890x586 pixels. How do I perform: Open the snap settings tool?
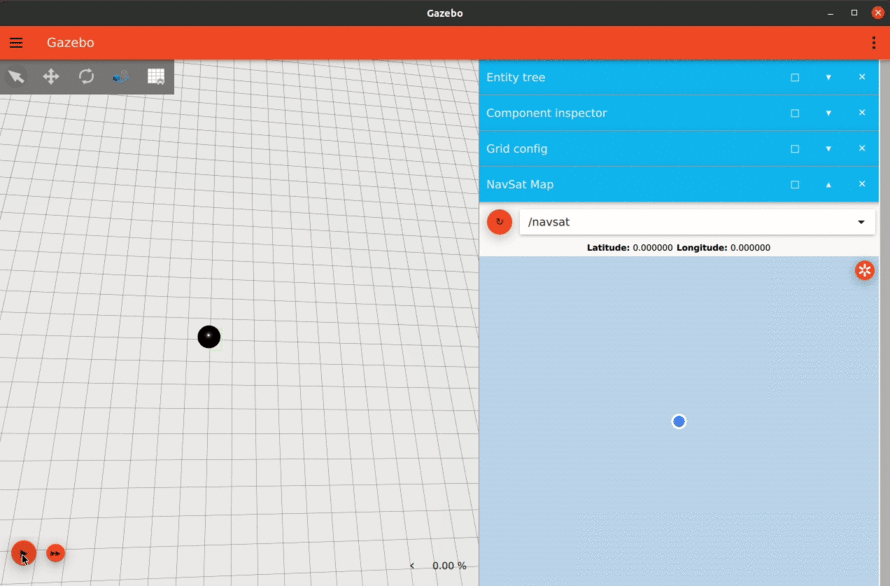point(121,77)
